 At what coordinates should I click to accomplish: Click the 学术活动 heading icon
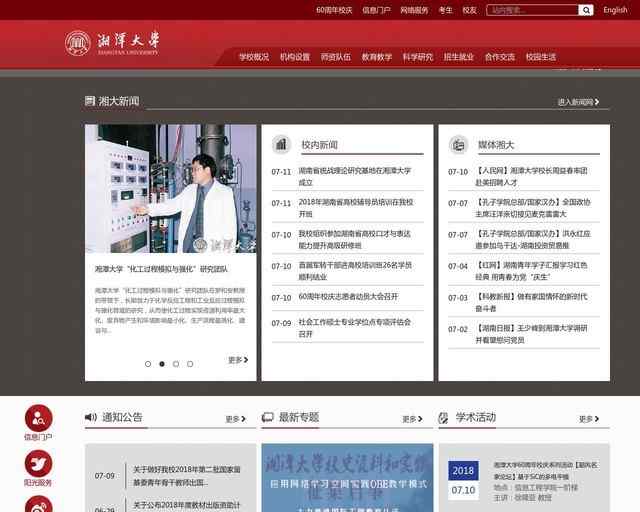point(443,418)
